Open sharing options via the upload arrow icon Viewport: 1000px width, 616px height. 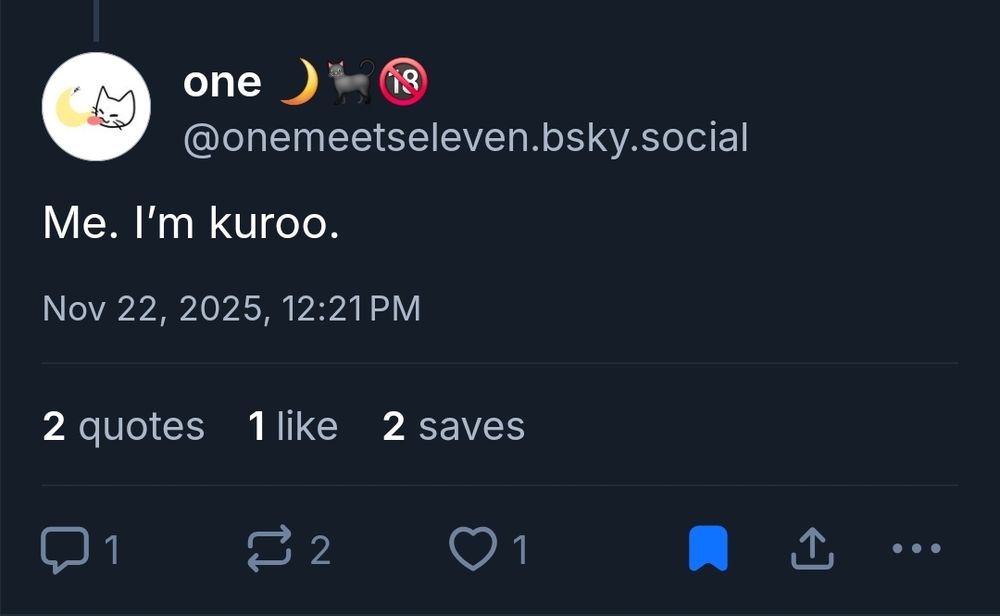(814, 547)
